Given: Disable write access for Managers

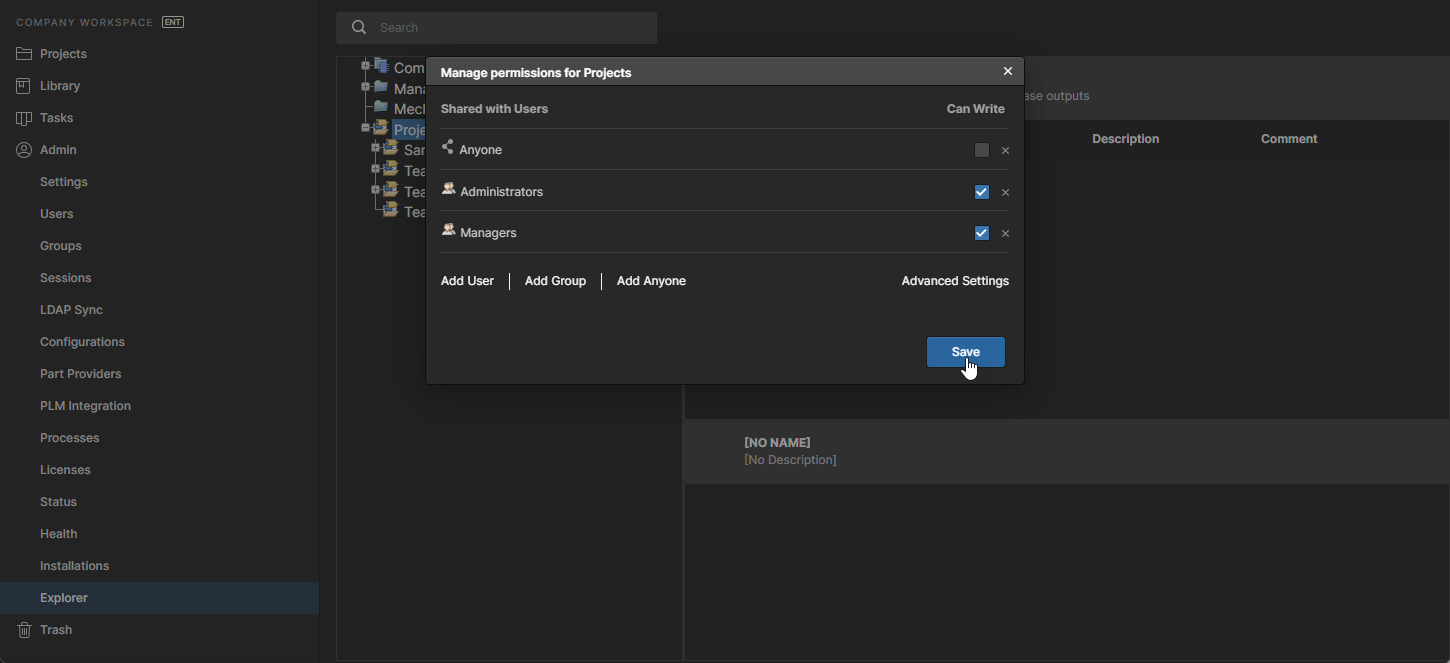Looking at the screenshot, I should pos(982,233).
